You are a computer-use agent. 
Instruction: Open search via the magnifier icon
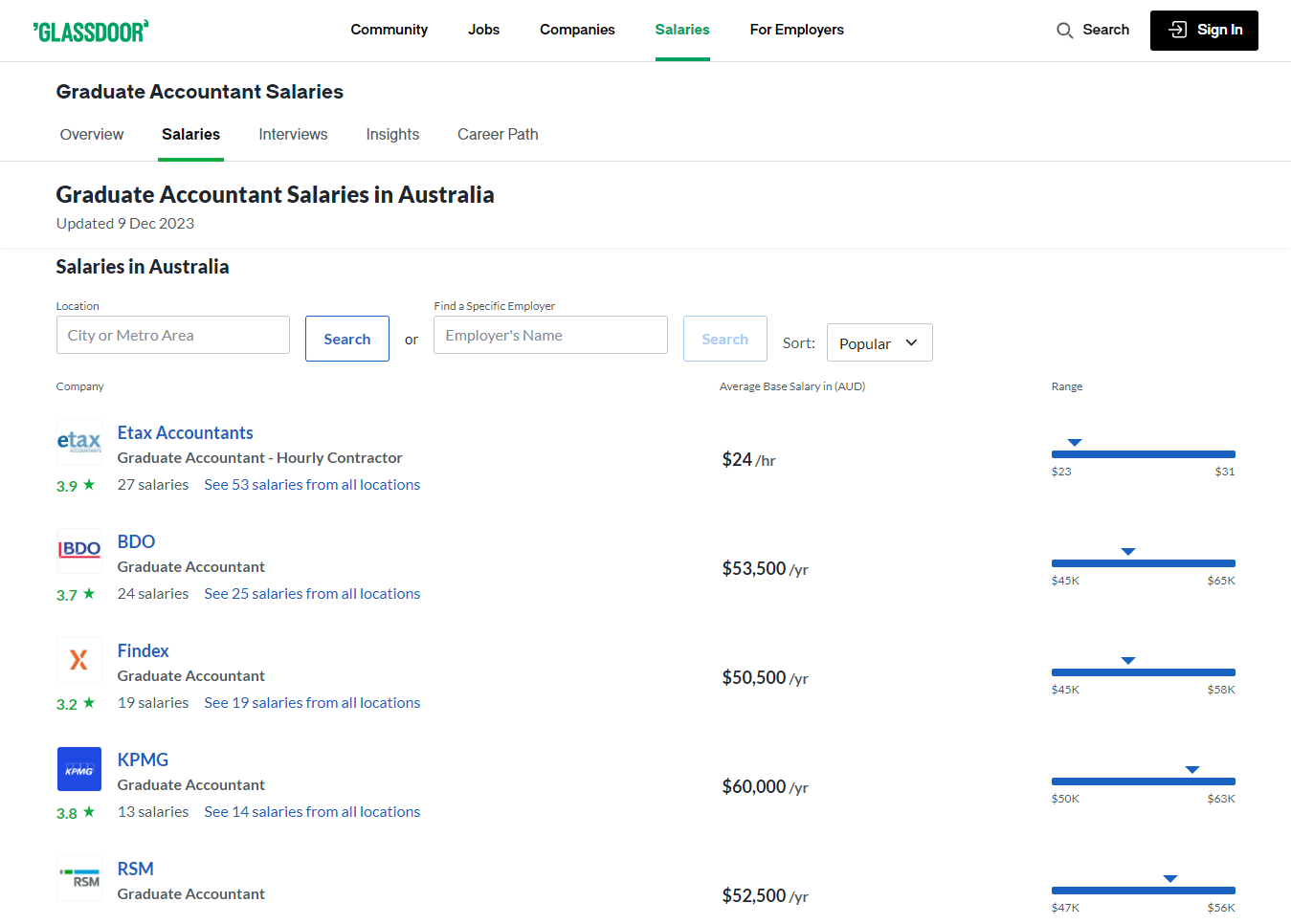pyautogui.click(x=1064, y=30)
